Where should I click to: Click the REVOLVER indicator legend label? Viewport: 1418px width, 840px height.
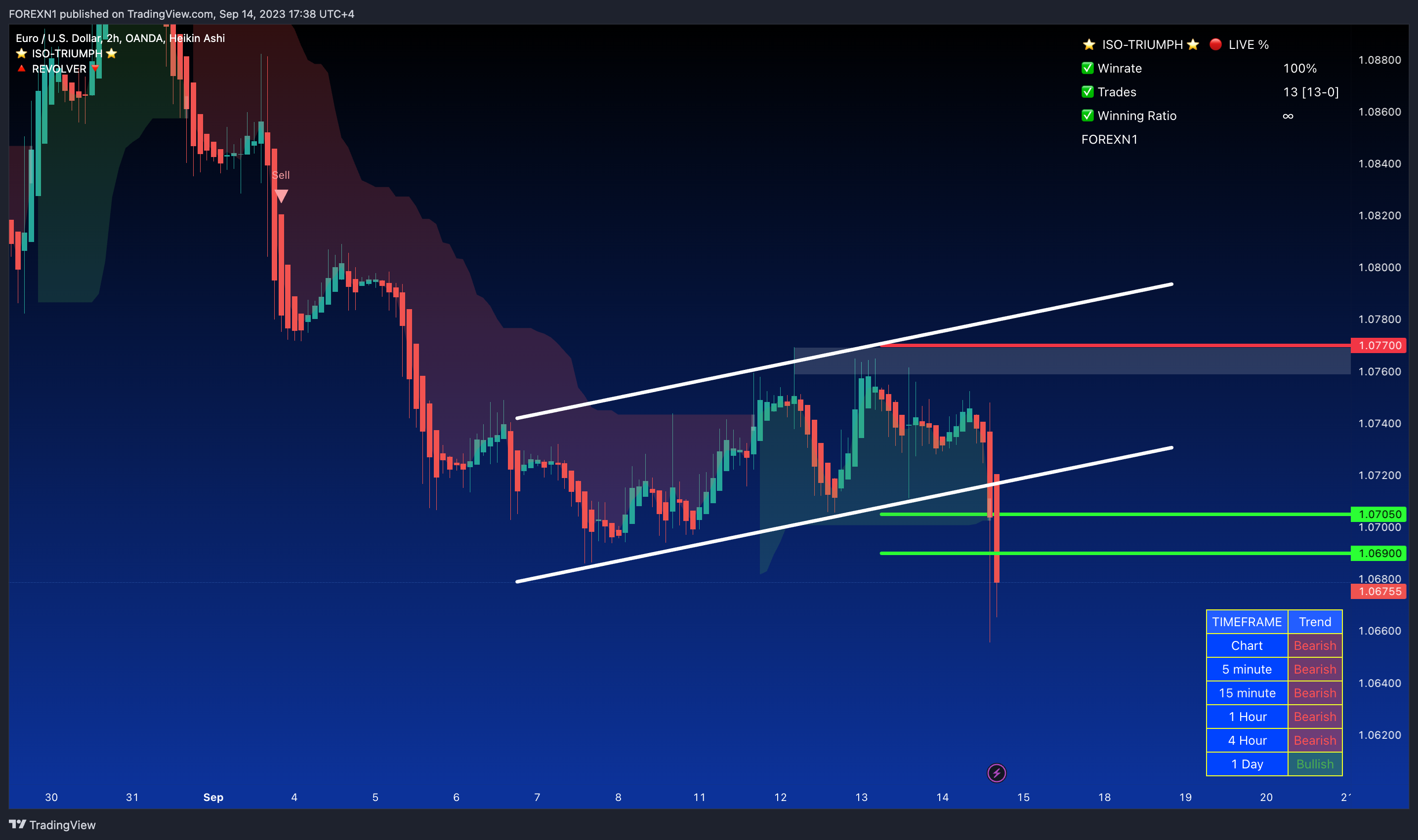pos(59,69)
